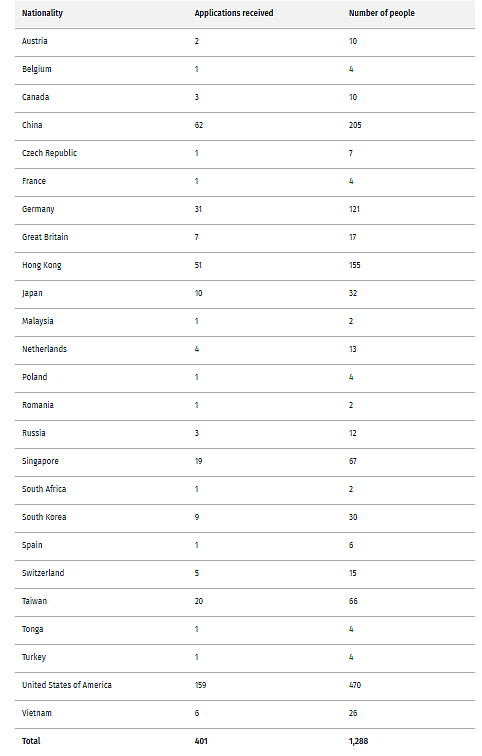Select the 1,288 total people value
The height and width of the screenshot is (756, 482).
pos(359,741)
